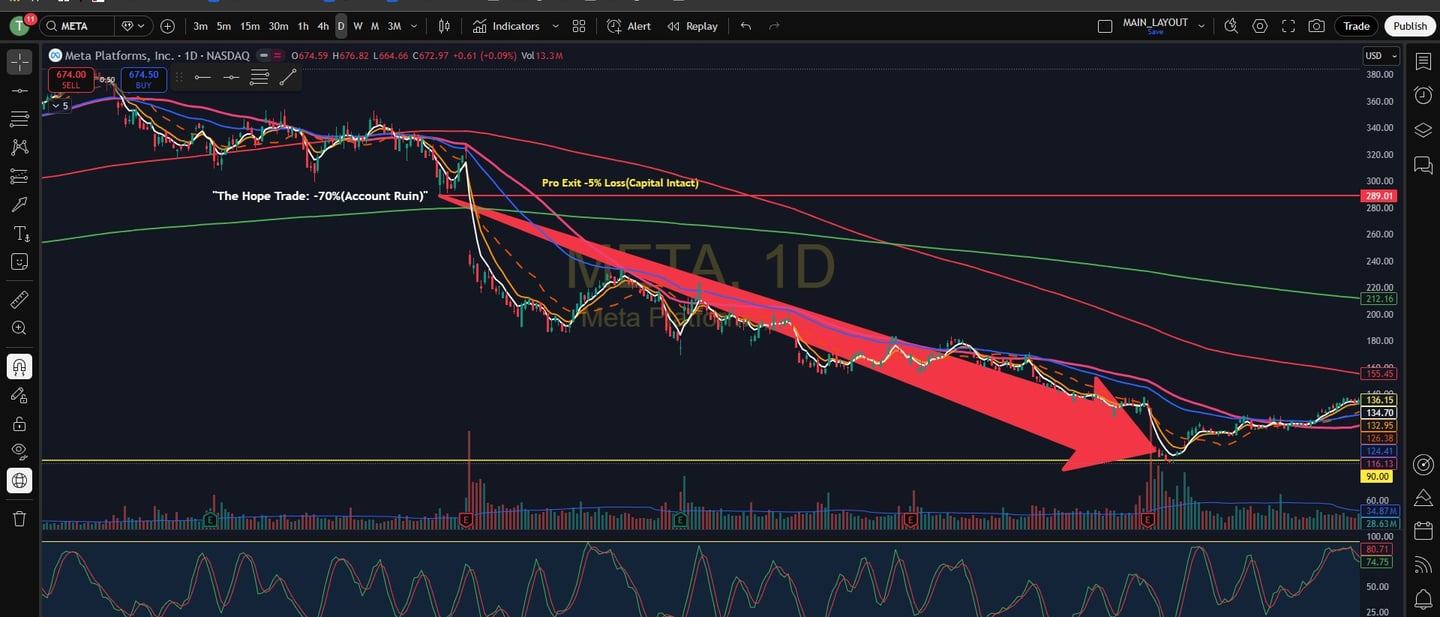Click the 674.50 BUY button
The width and height of the screenshot is (1440, 617).
(x=143, y=79)
